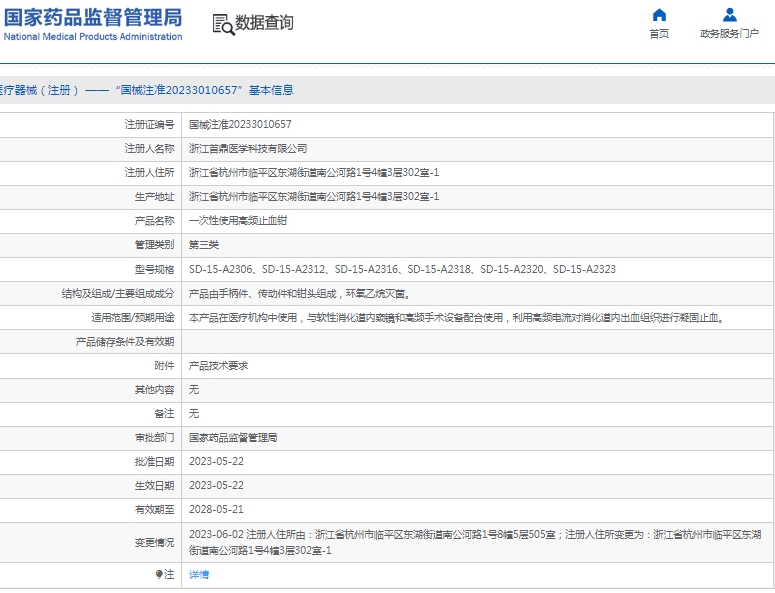Click the 备注 label

(x=164, y=414)
